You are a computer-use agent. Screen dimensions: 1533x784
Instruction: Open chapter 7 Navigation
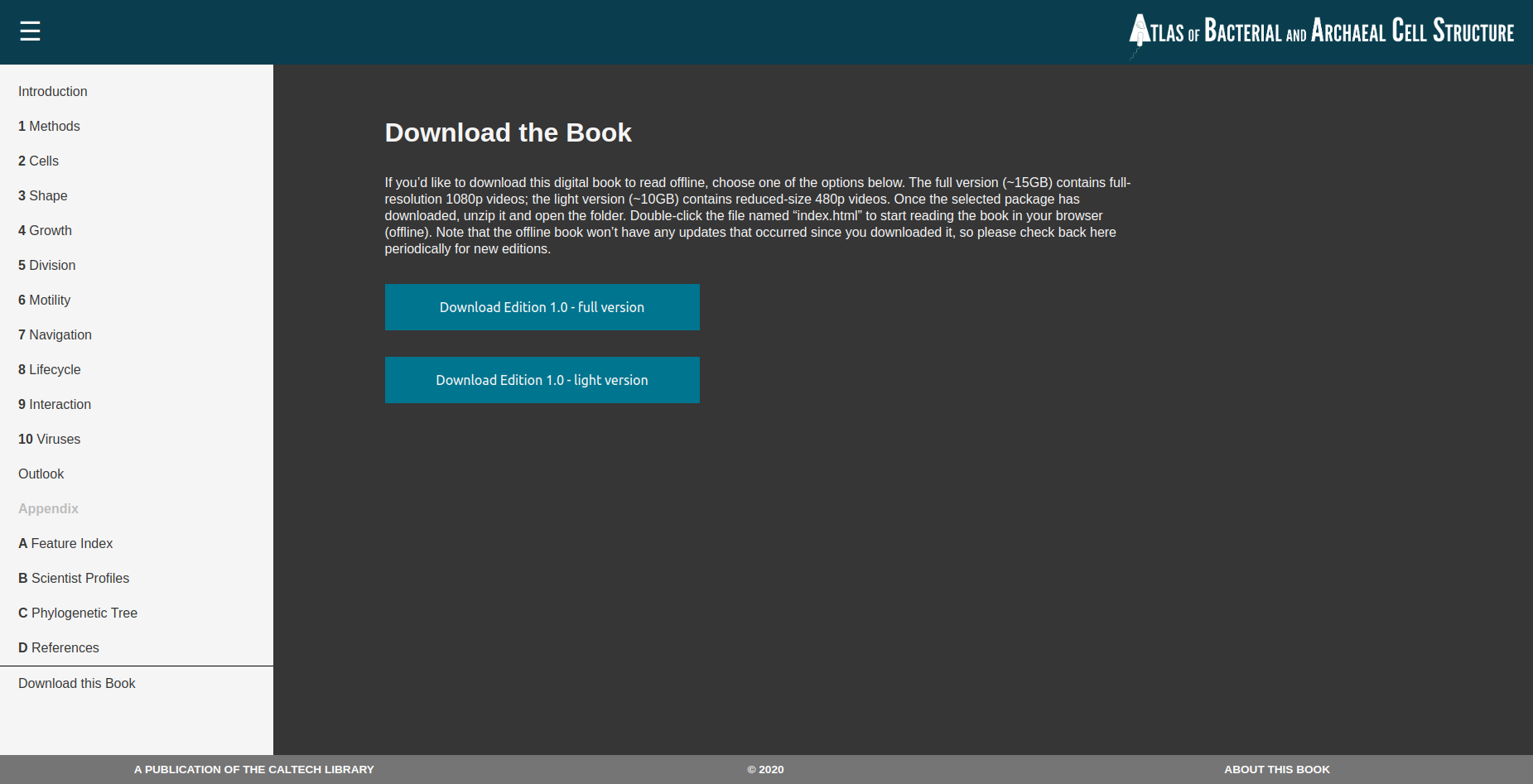tap(55, 334)
